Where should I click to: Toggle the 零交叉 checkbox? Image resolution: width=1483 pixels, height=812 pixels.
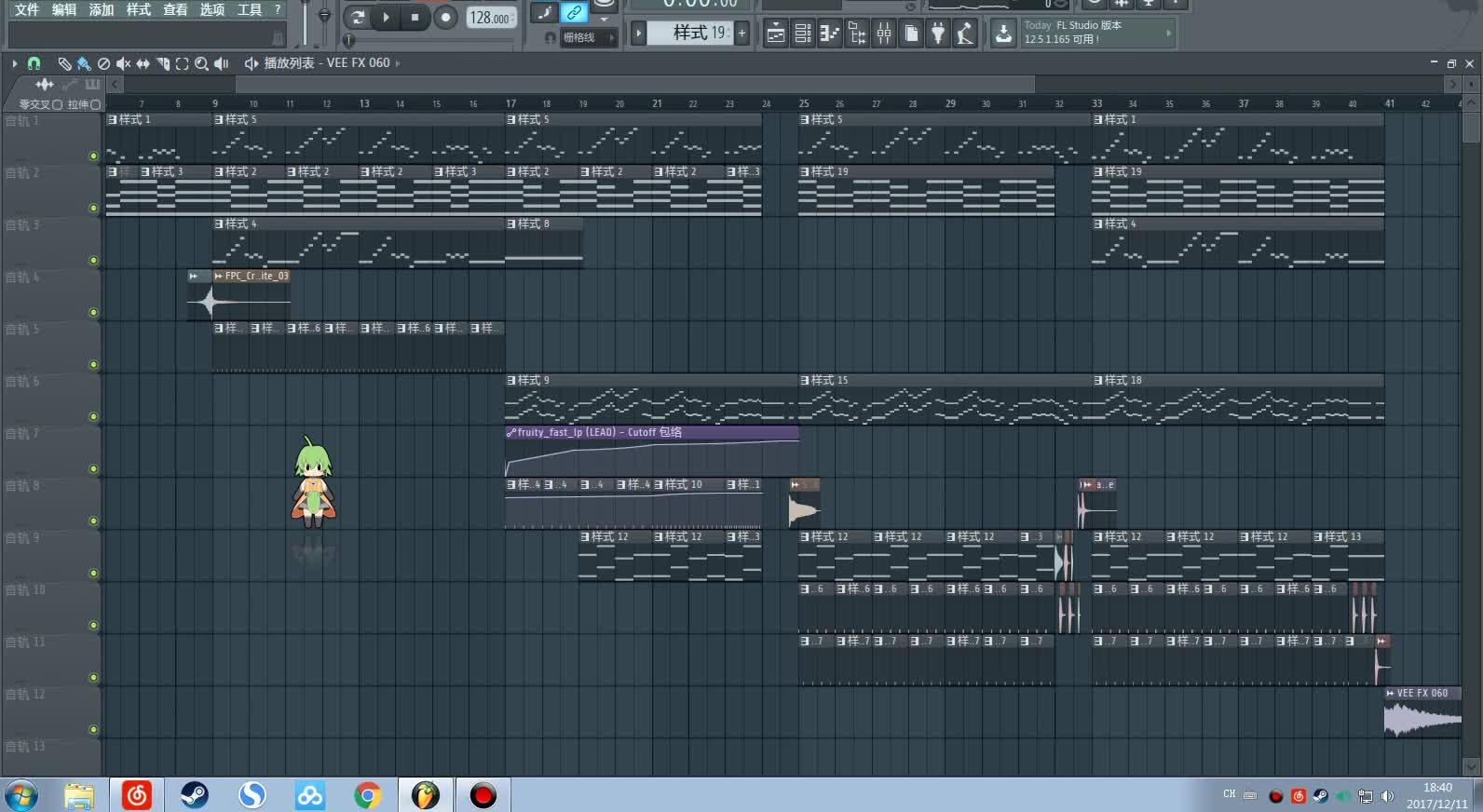tap(57, 104)
